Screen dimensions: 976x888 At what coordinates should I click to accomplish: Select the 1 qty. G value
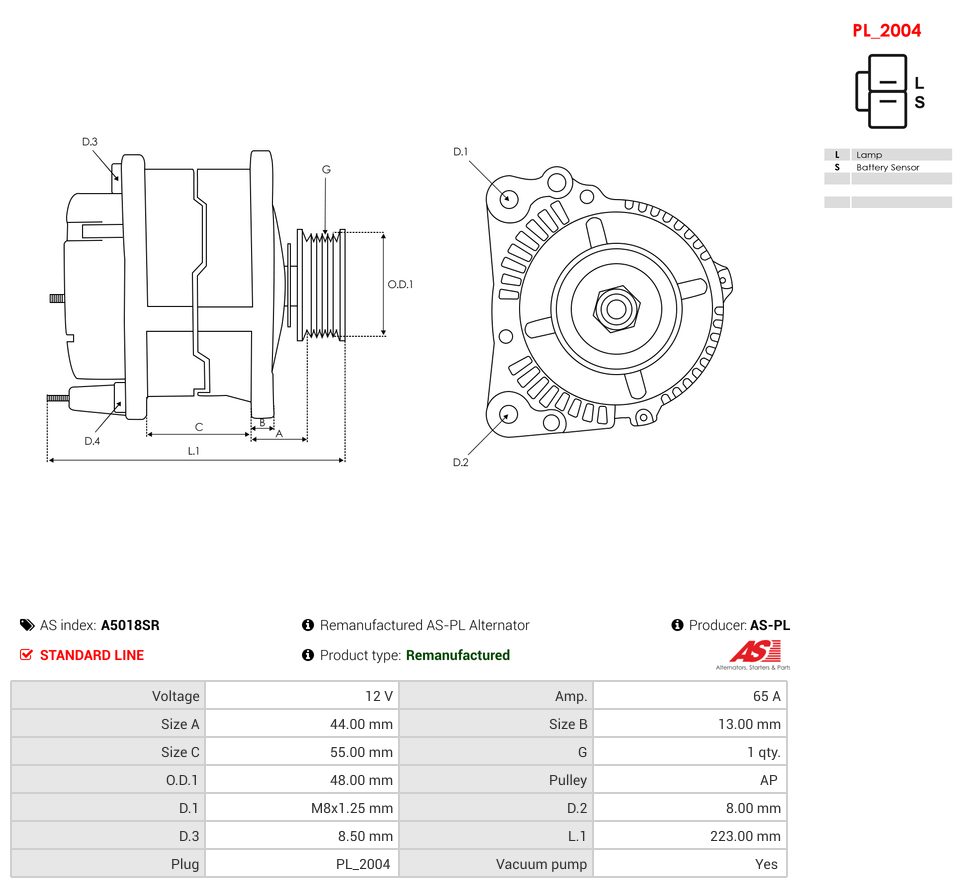pos(764,752)
